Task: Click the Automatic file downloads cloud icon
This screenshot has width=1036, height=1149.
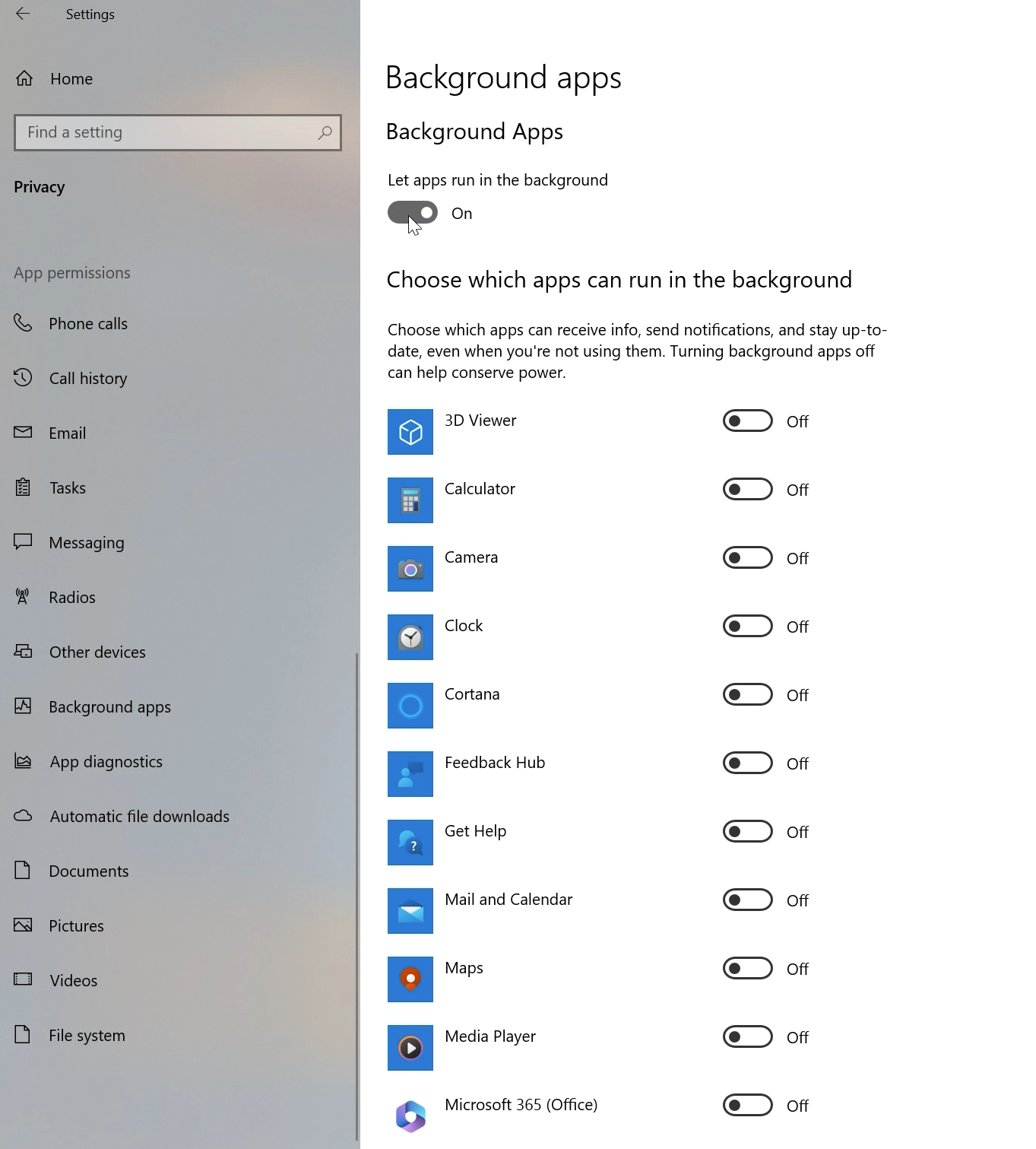Action: point(23,815)
